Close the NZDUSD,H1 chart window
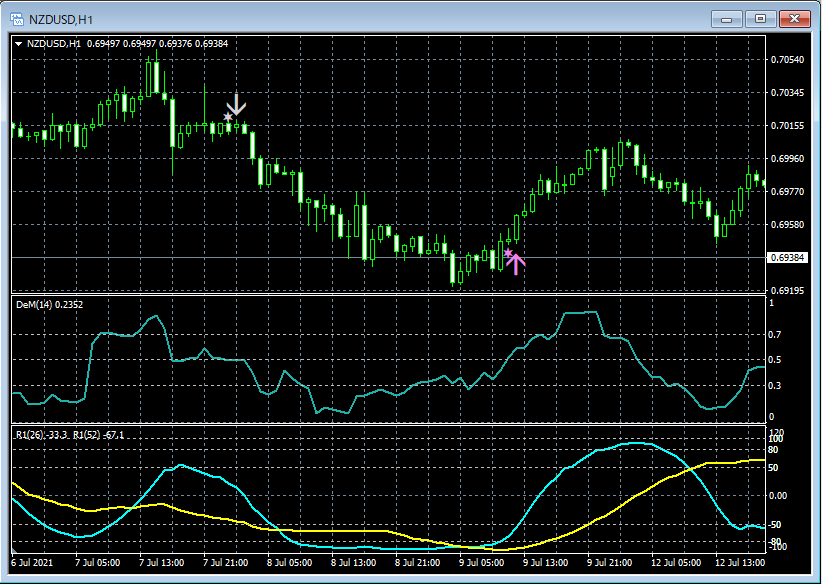The width and height of the screenshot is (823, 584). coord(794,18)
